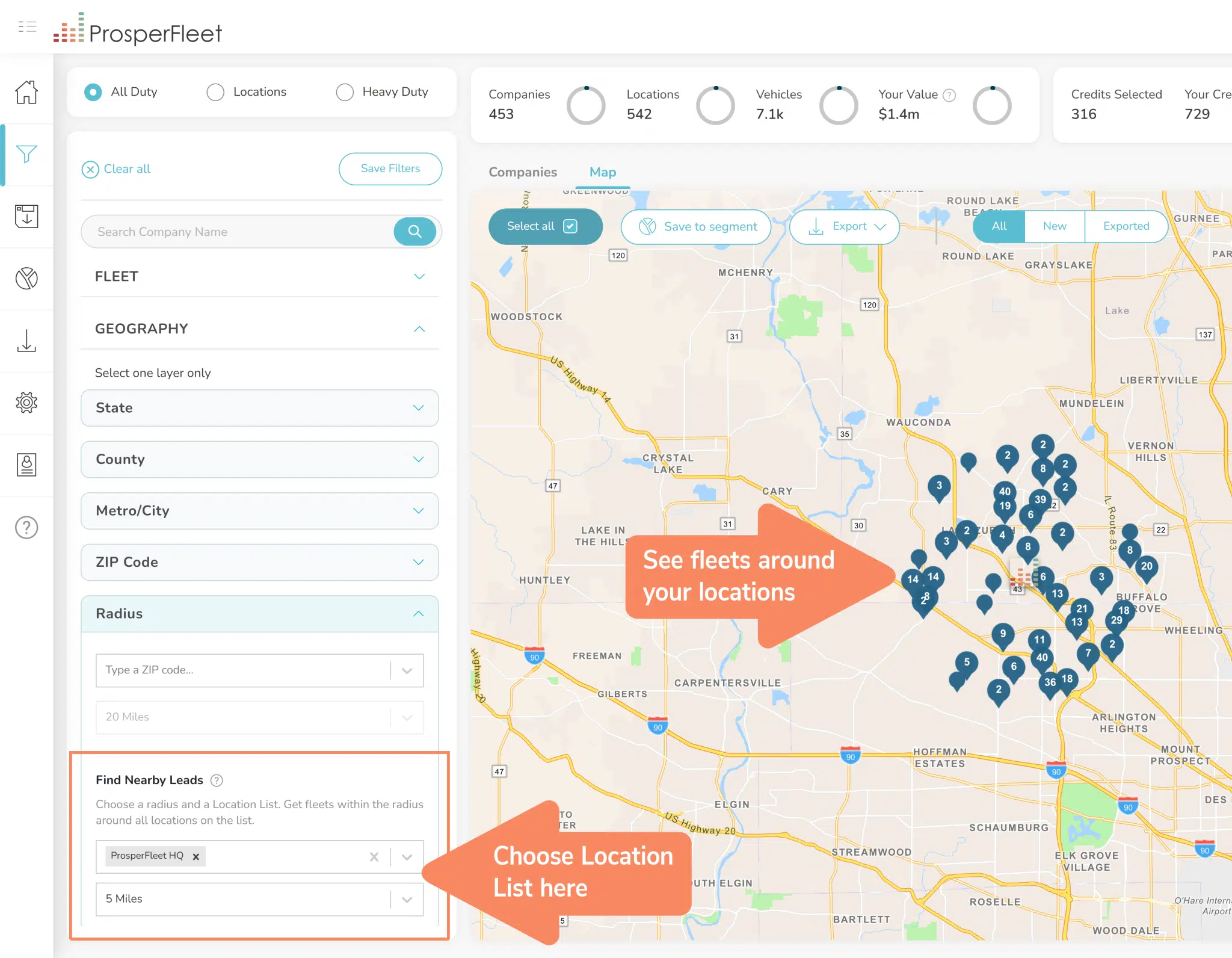This screenshot has width=1232, height=958.
Task: Click the Your Value $1.4m figure
Action: pos(899,114)
